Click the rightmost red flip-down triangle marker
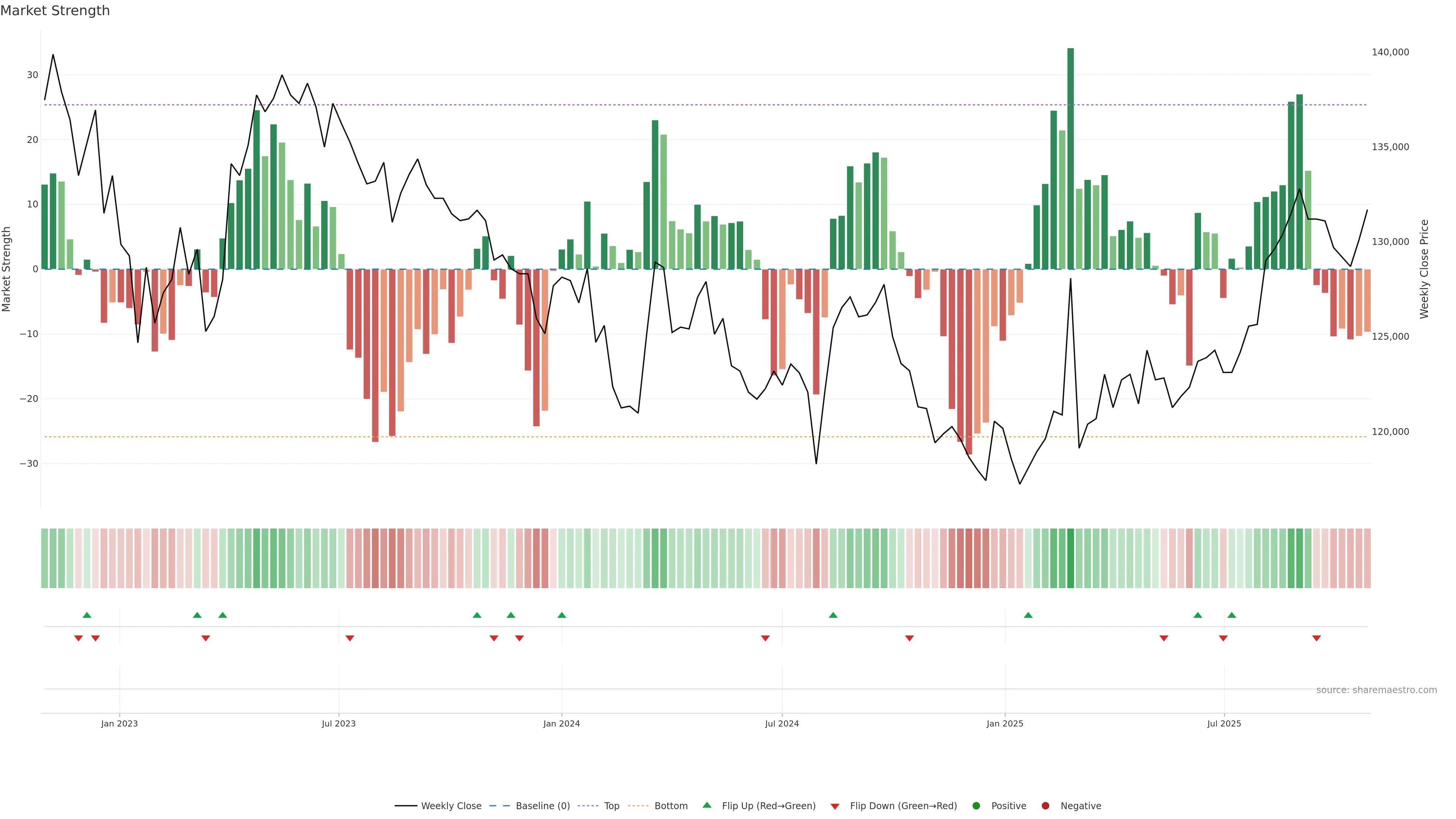Viewport: 1456px width, 819px height. point(1316,638)
